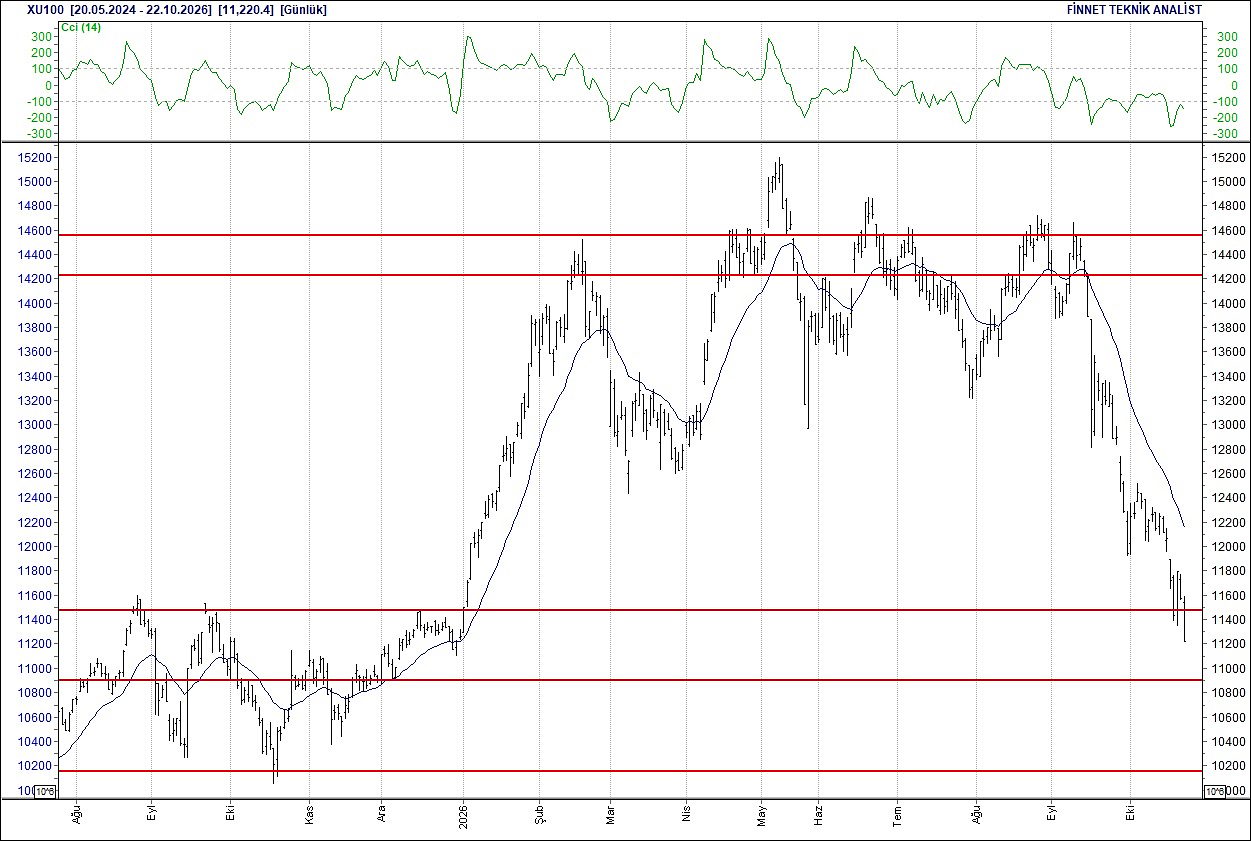Click the Ara month label
The width and height of the screenshot is (1251, 841).
(381, 816)
